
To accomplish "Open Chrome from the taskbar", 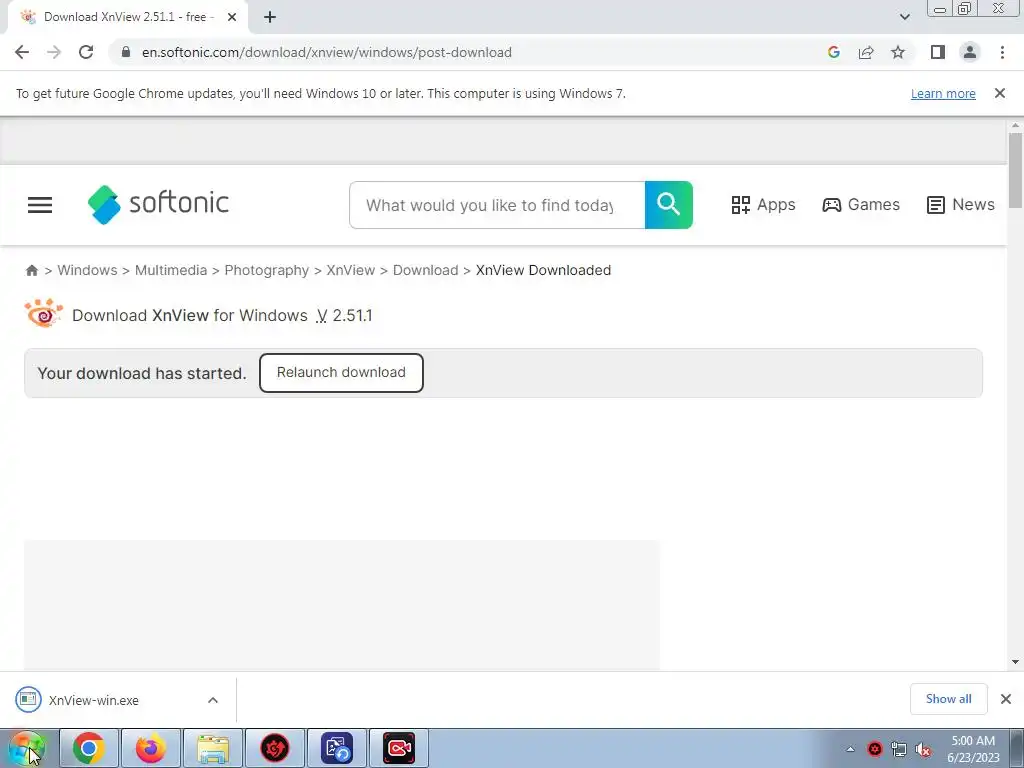I will point(89,748).
